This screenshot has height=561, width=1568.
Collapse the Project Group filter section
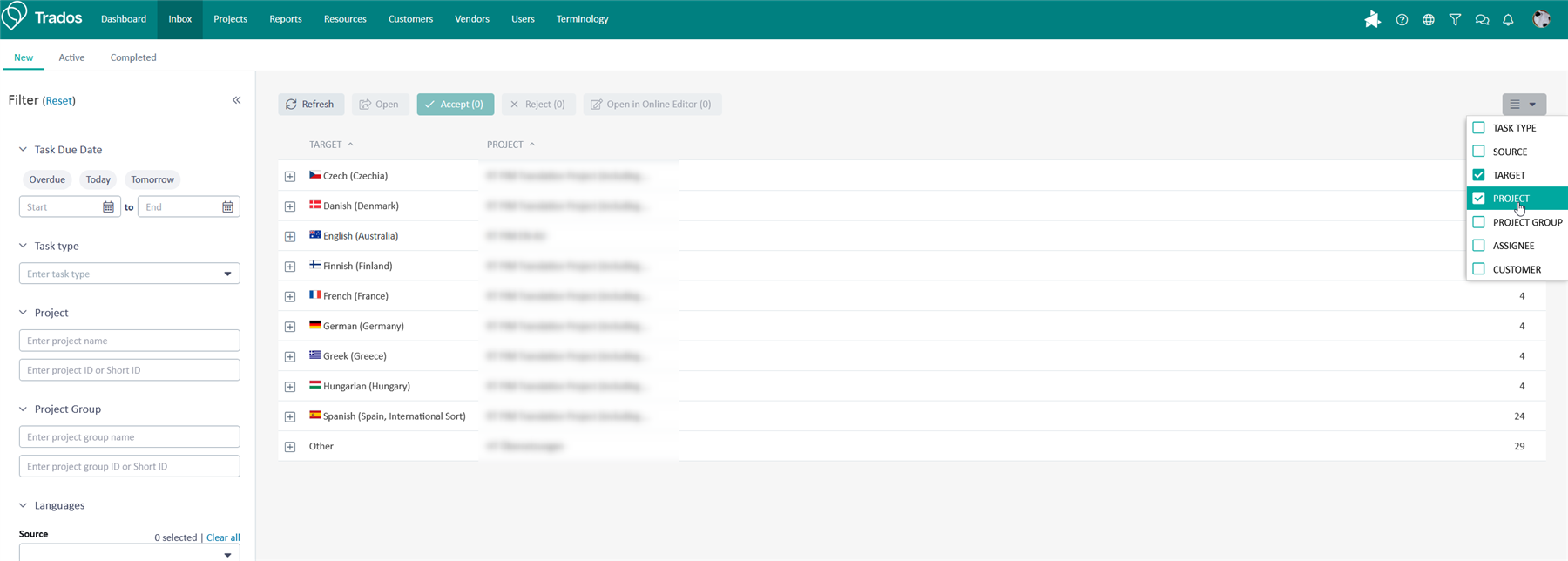(x=24, y=409)
